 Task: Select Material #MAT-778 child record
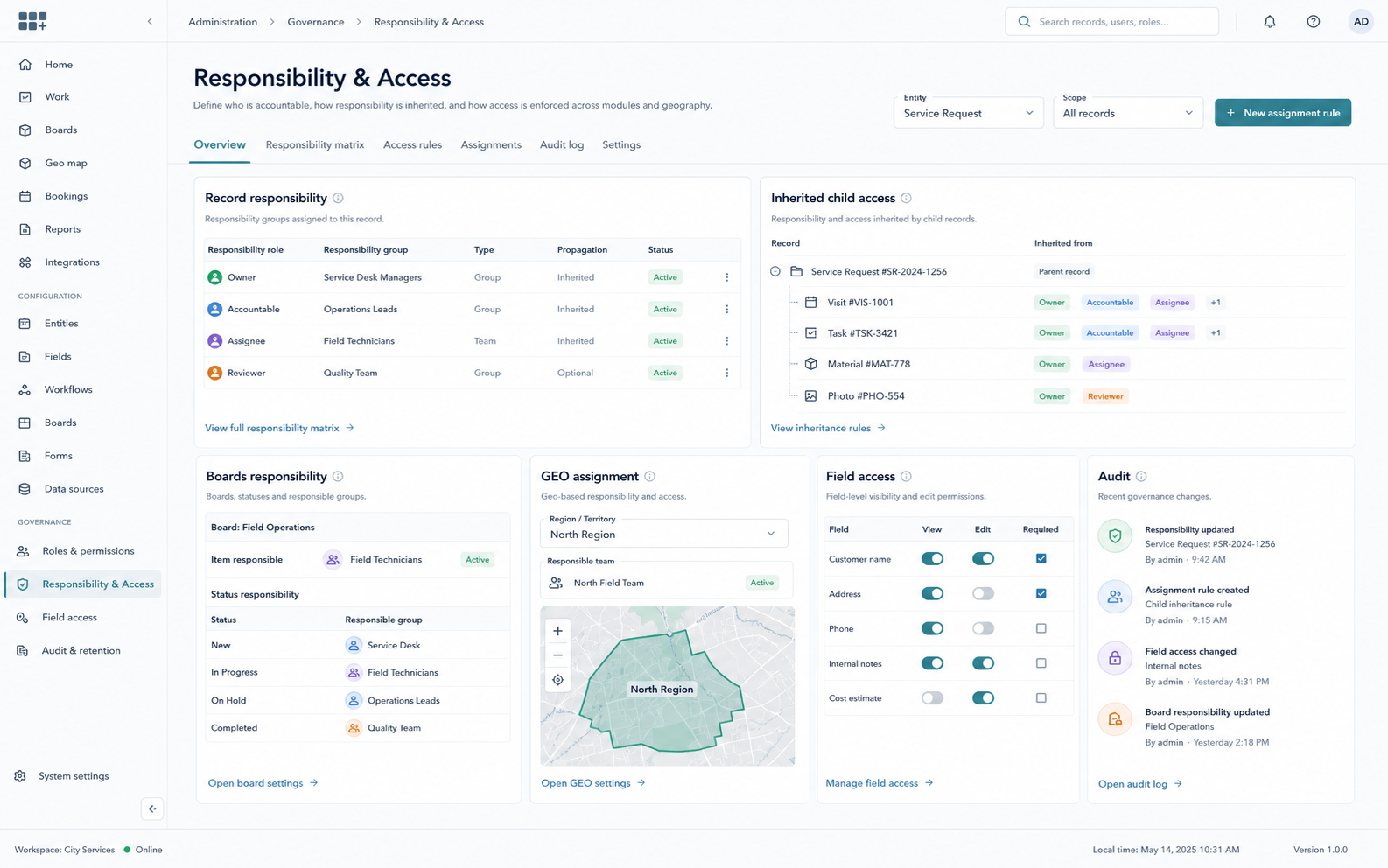868,364
